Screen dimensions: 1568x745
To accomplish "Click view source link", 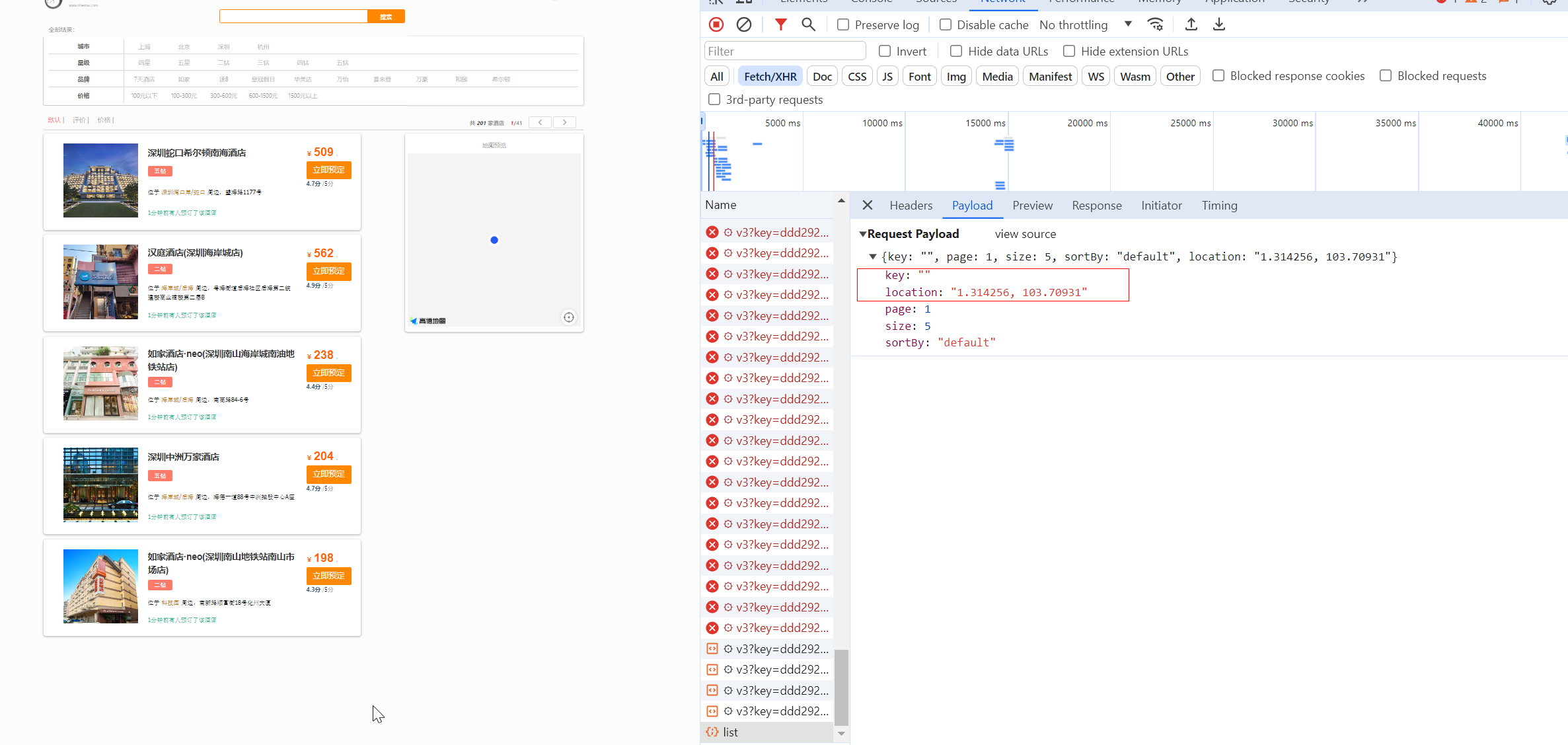I will click(x=1025, y=234).
